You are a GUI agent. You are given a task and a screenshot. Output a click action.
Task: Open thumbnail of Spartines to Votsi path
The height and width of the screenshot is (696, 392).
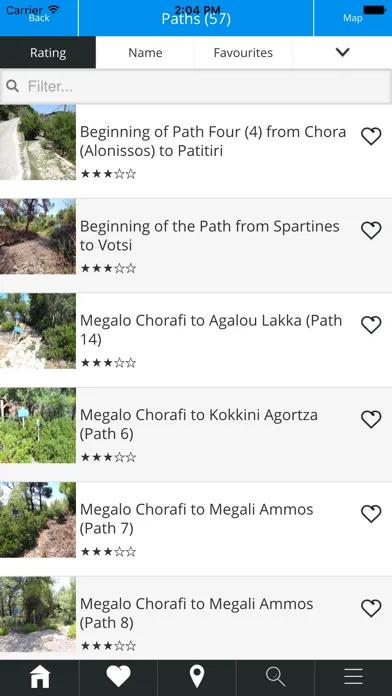[x=38, y=236]
